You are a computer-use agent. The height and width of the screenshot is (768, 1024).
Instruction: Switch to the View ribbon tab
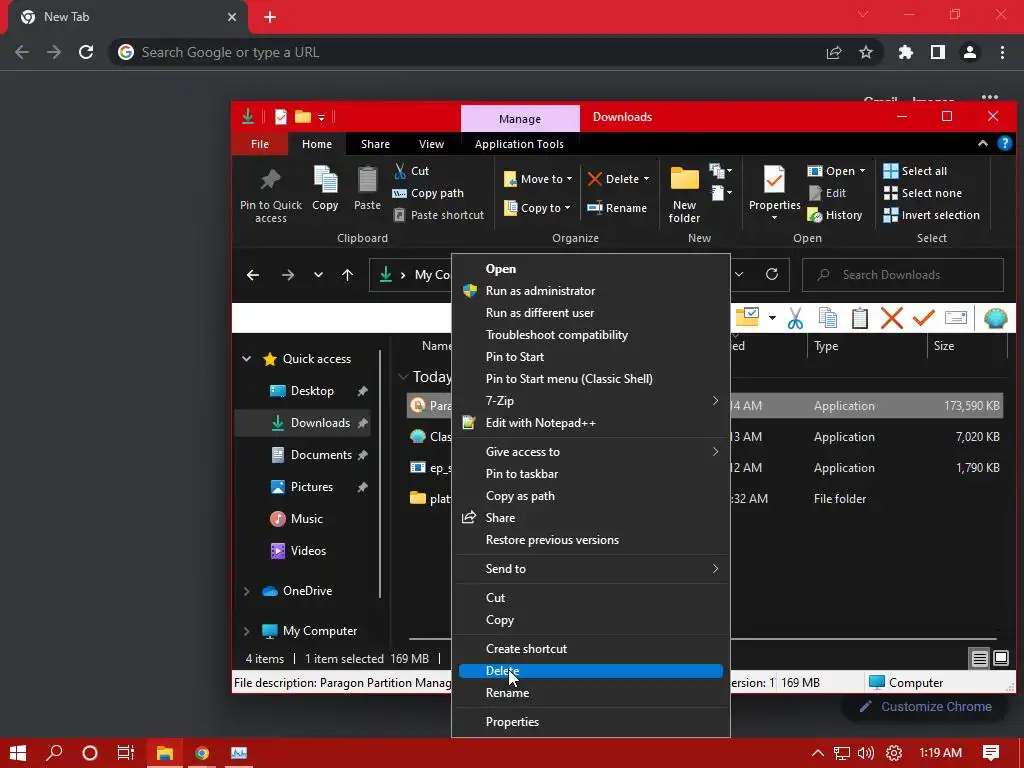(431, 144)
